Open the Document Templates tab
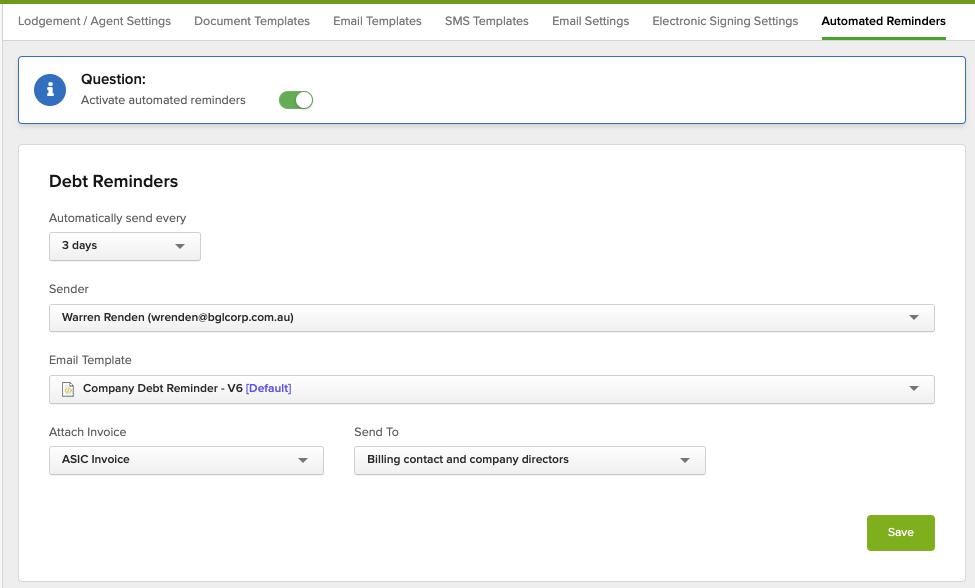 coord(252,21)
